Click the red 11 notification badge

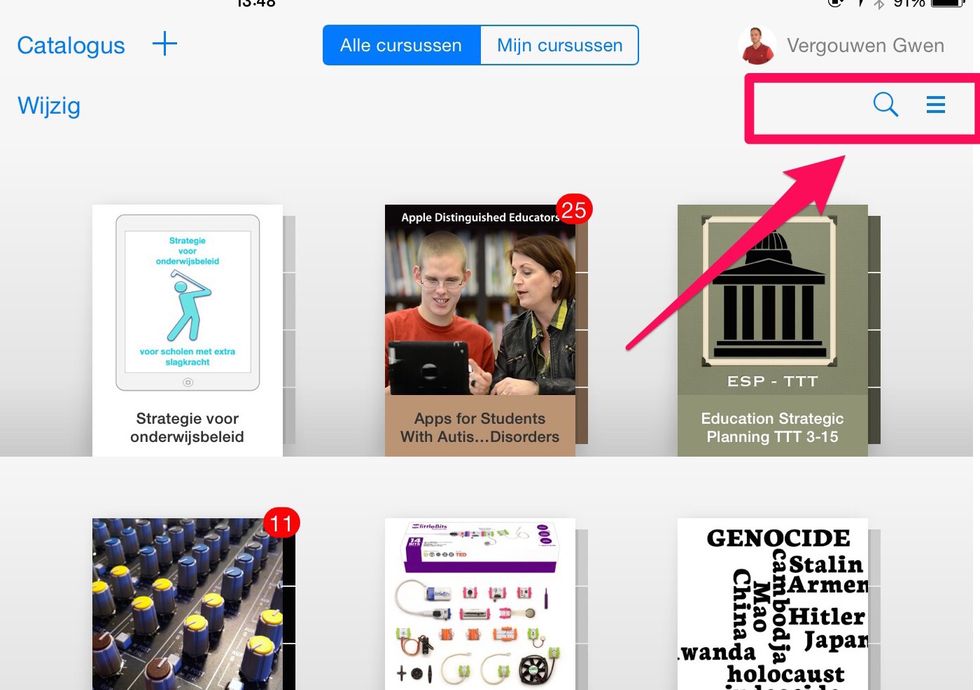pyautogui.click(x=281, y=522)
